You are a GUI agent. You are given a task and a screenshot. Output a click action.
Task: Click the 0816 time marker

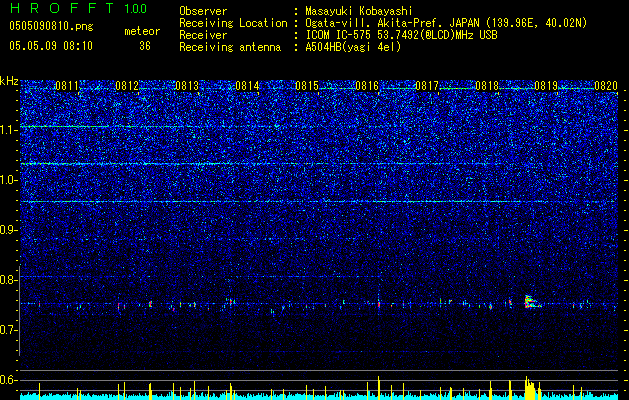click(367, 85)
